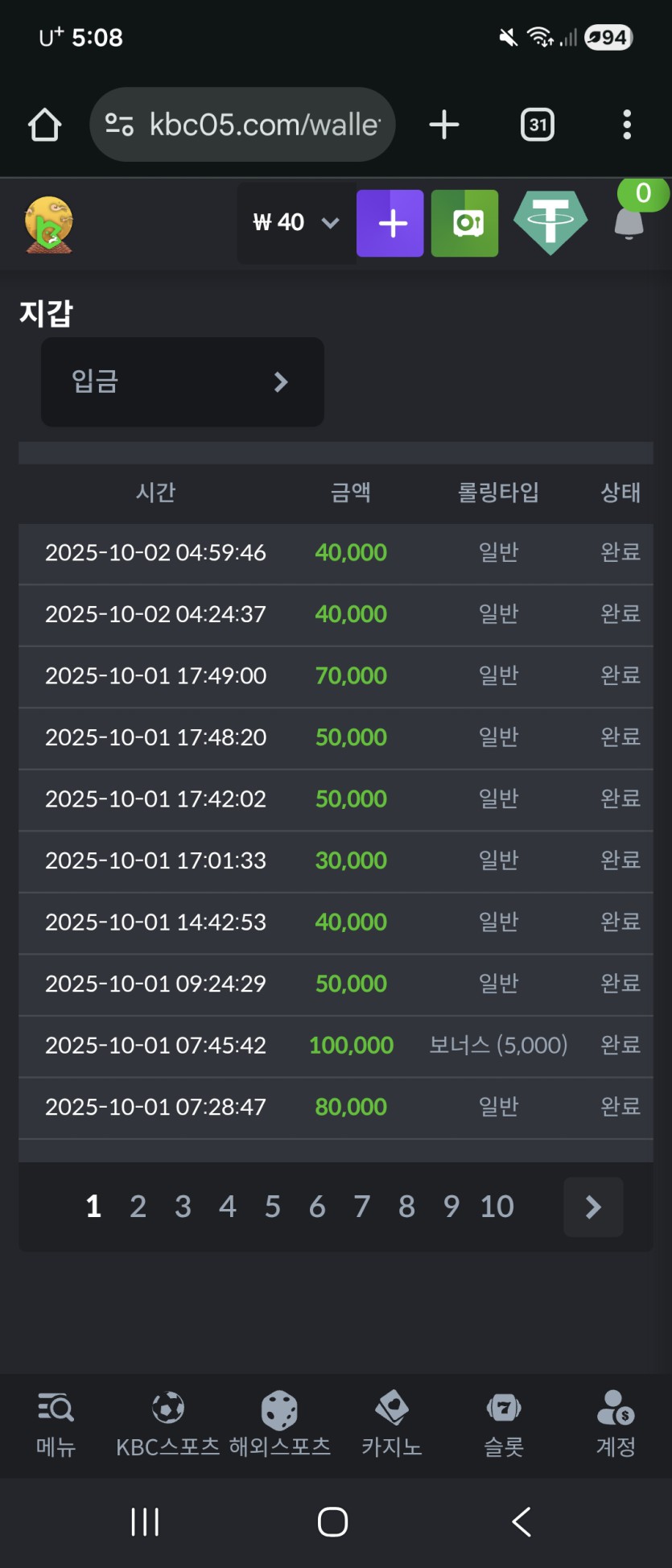Tap the purple plus deposit icon
Screen dimensions: 672x1568
390,224
